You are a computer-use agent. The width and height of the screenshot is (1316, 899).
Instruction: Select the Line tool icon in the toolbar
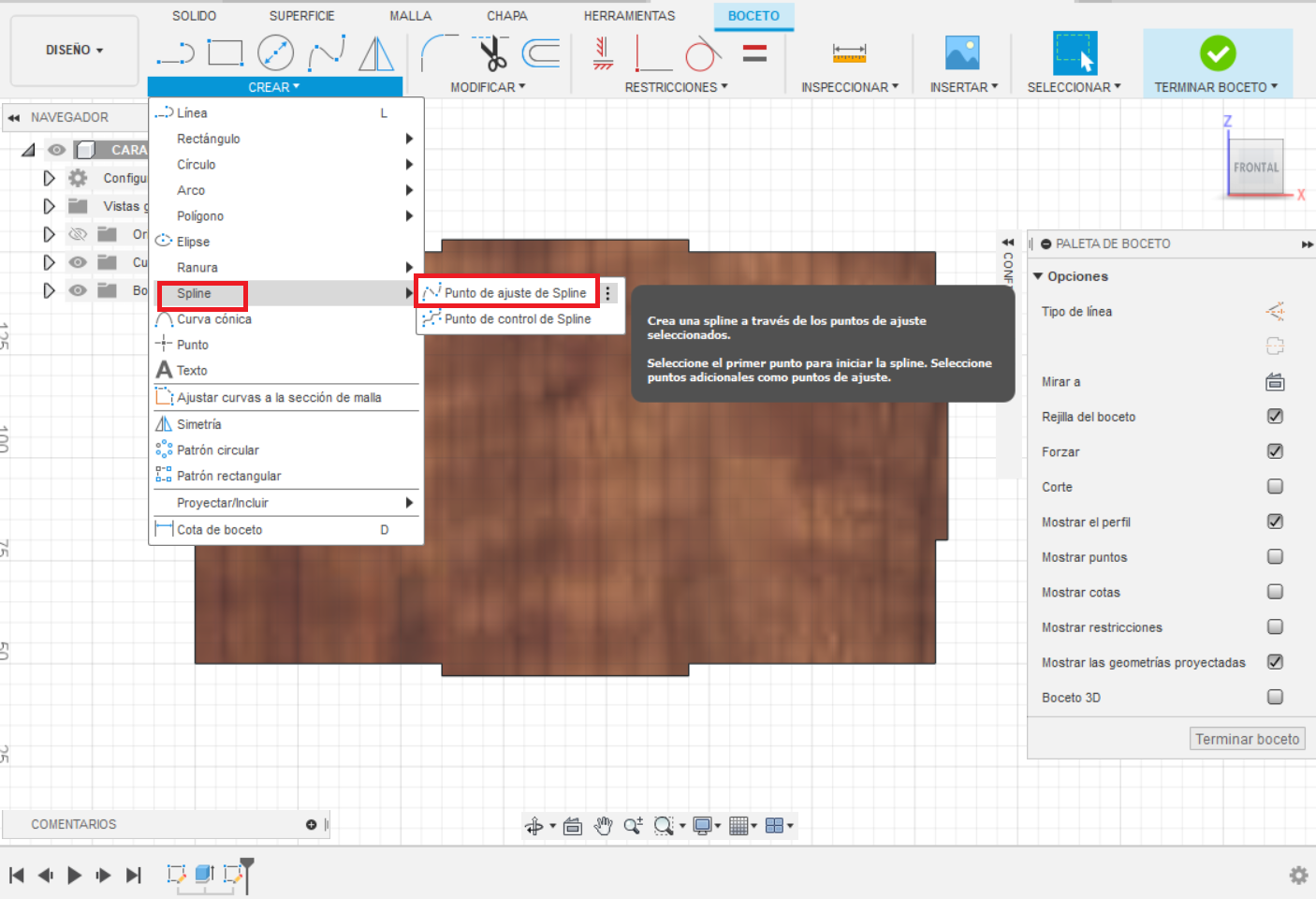click(x=175, y=53)
